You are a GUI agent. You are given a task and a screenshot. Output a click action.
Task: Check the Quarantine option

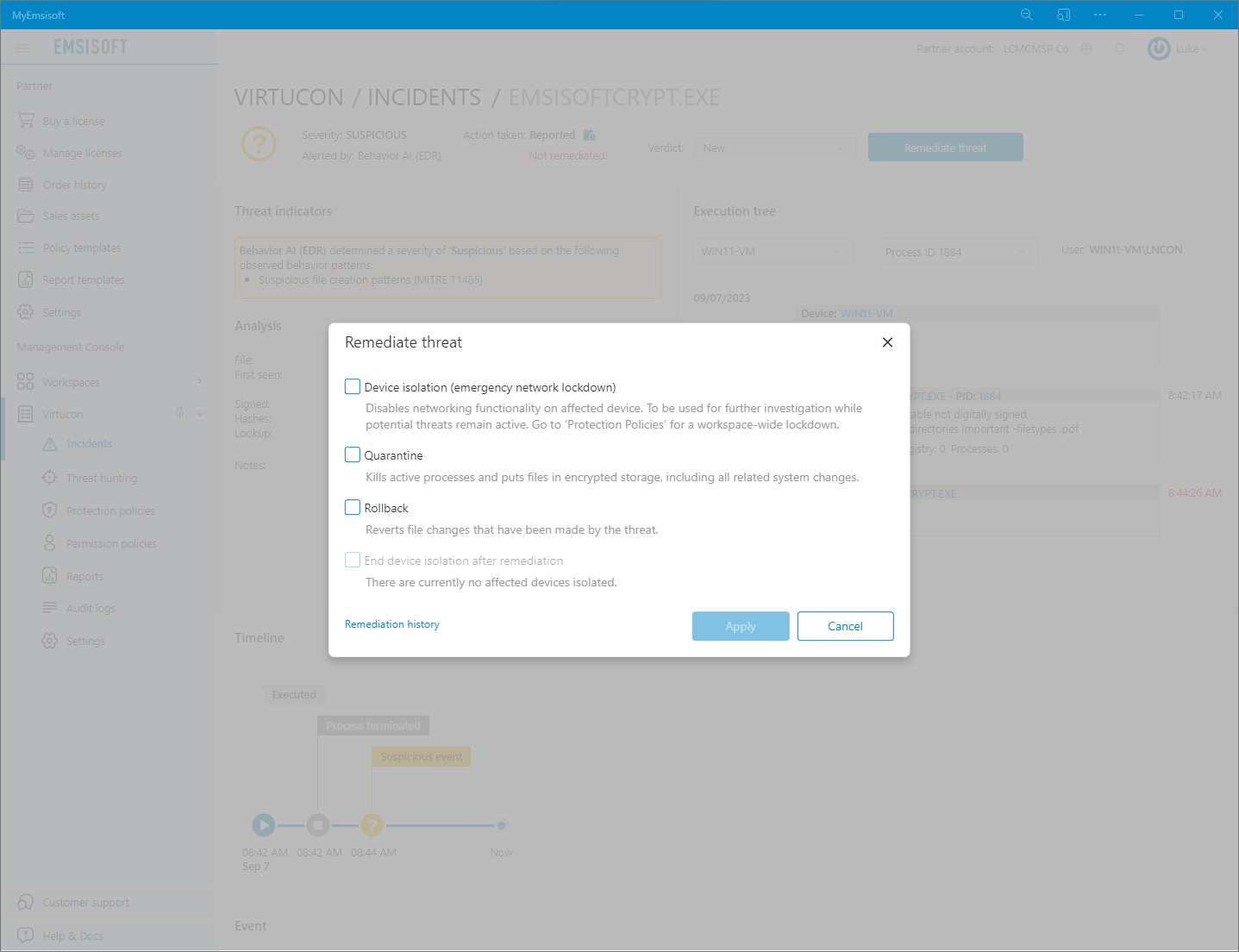(x=353, y=454)
